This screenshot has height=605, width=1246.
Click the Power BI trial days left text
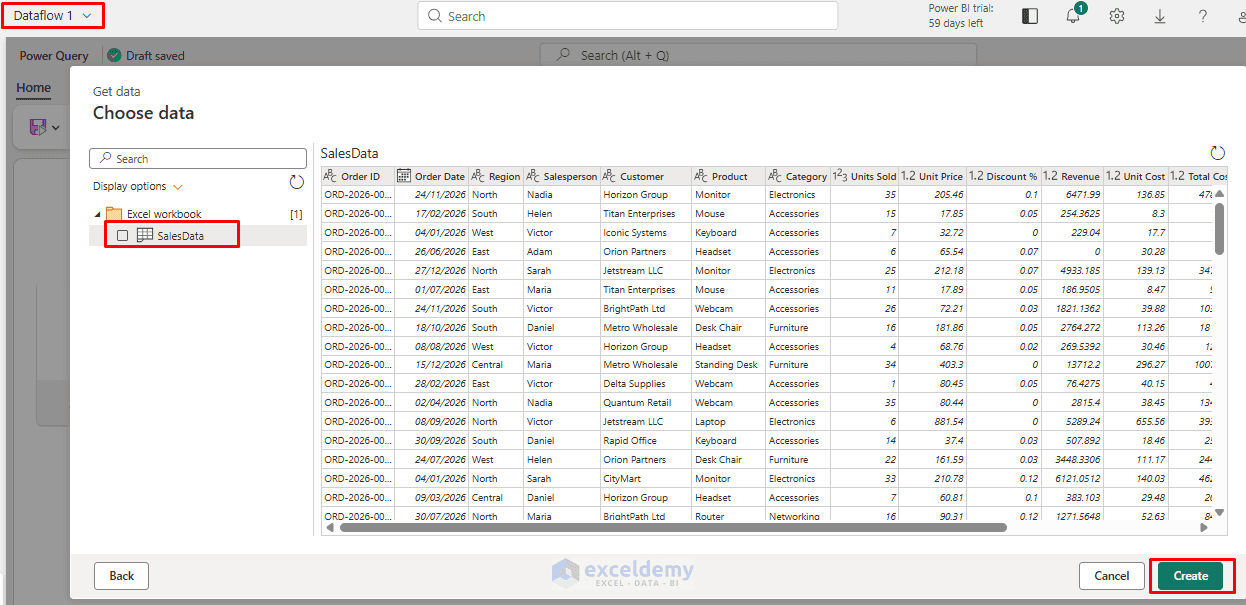(x=961, y=16)
